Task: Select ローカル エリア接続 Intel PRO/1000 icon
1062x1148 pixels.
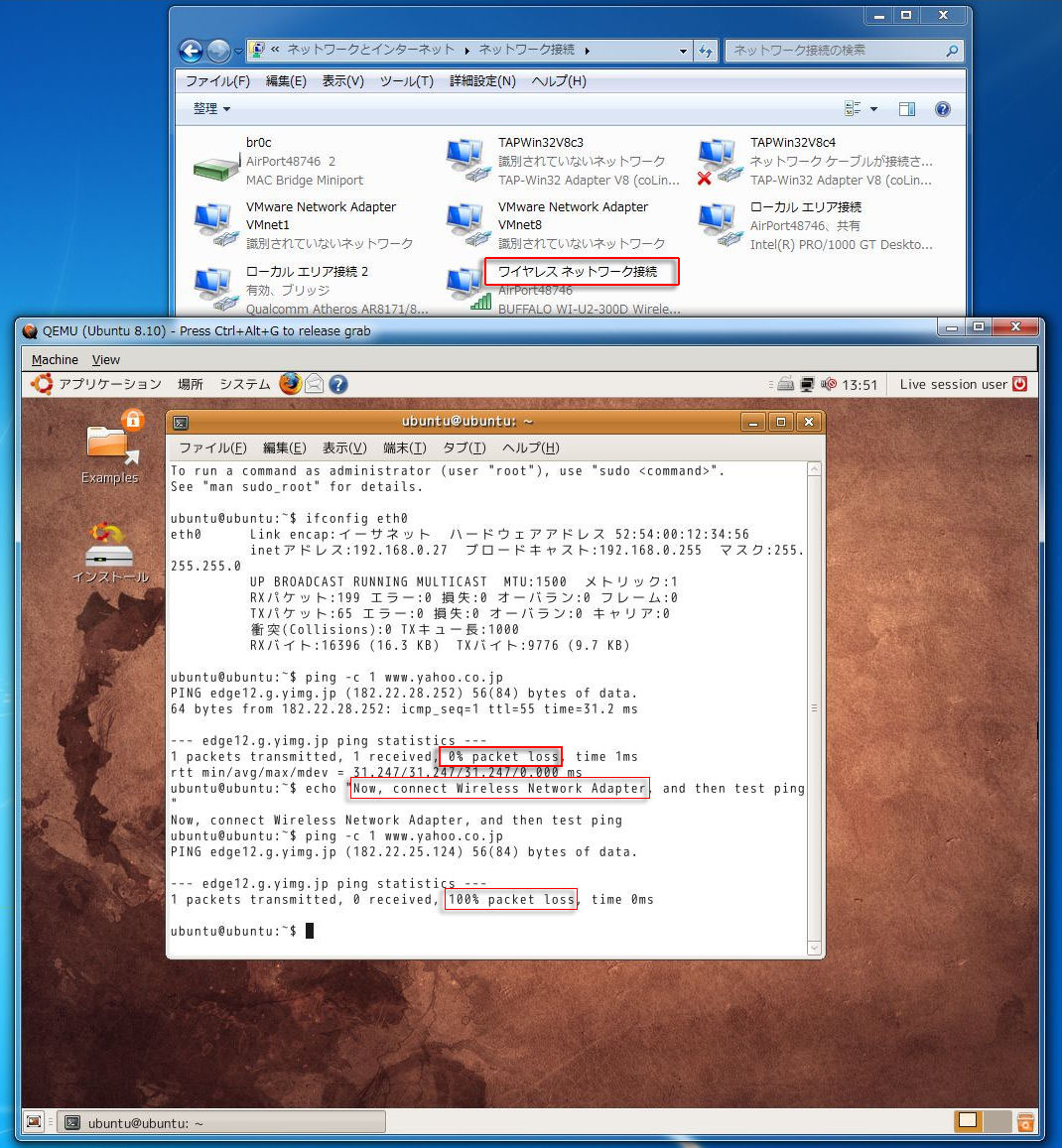Action: (x=720, y=224)
